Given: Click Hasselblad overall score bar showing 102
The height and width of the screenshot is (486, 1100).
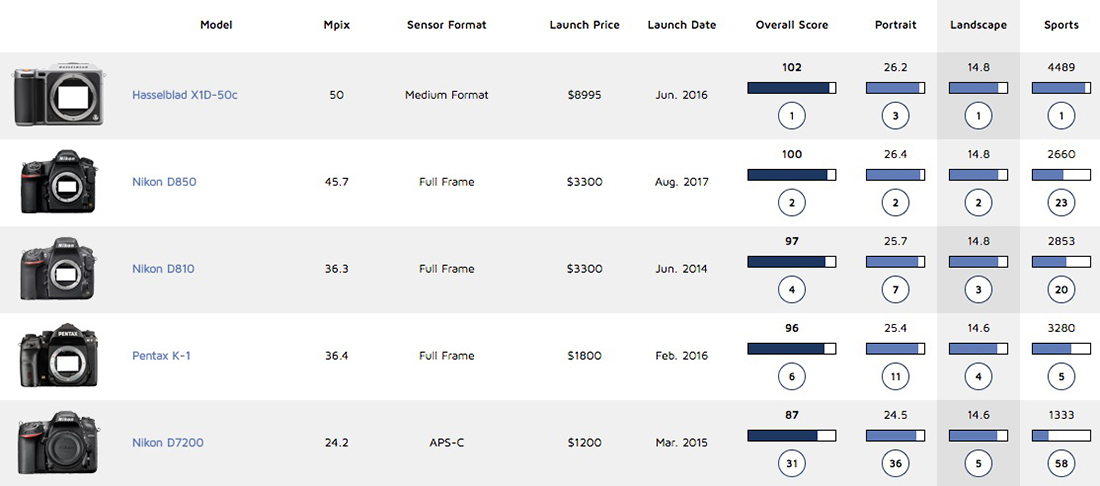Looking at the screenshot, I should pyautogui.click(x=791, y=88).
